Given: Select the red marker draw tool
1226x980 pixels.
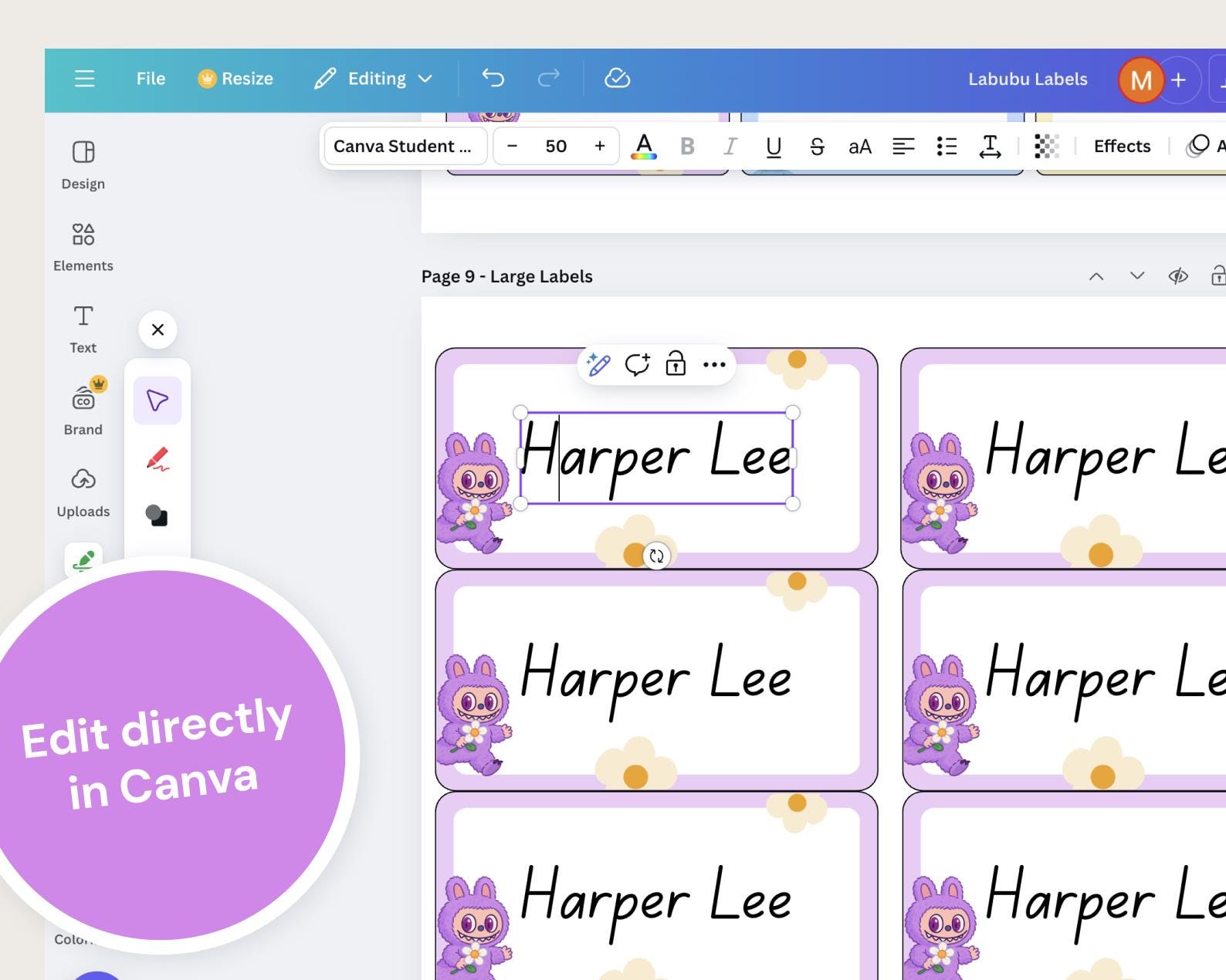Looking at the screenshot, I should (x=157, y=458).
